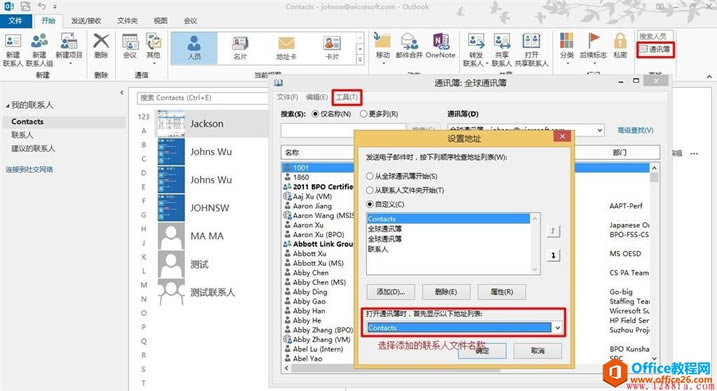Click the Delete X icon in ribbon
717x391 pixels.
[x=101, y=41]
